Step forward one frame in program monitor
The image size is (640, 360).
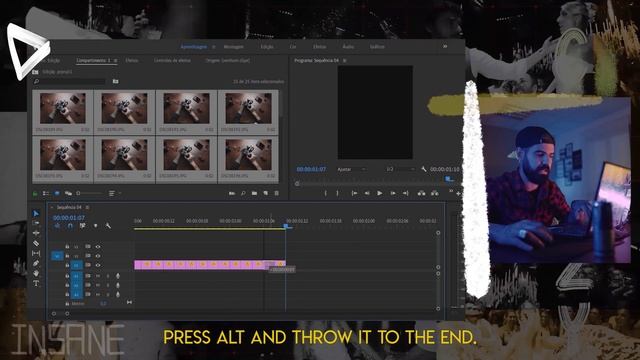click(x=393, y=193)
